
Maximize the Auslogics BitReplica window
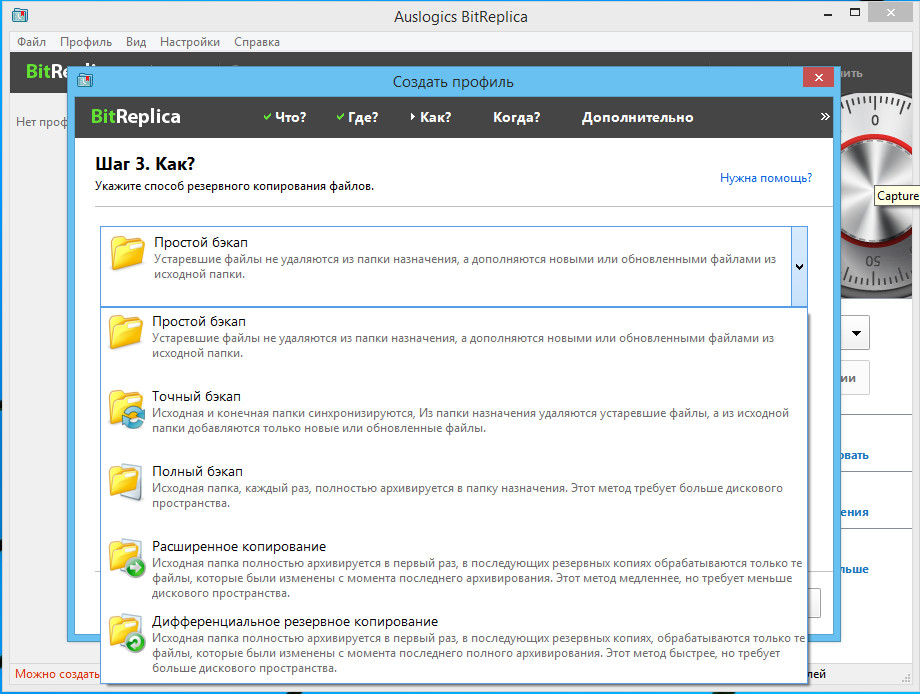click(x=855, y=12)
